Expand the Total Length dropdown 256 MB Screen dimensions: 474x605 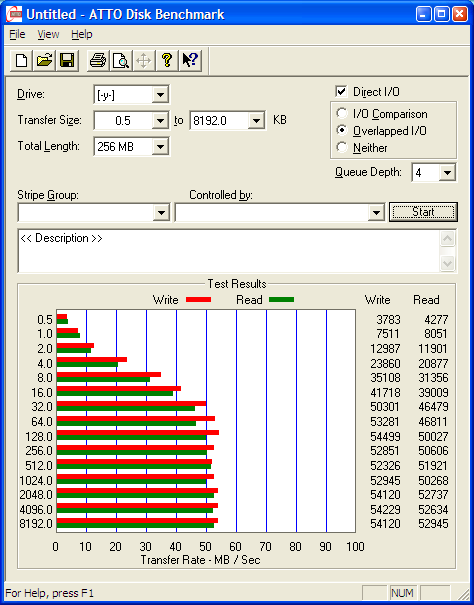coord(160,147)
